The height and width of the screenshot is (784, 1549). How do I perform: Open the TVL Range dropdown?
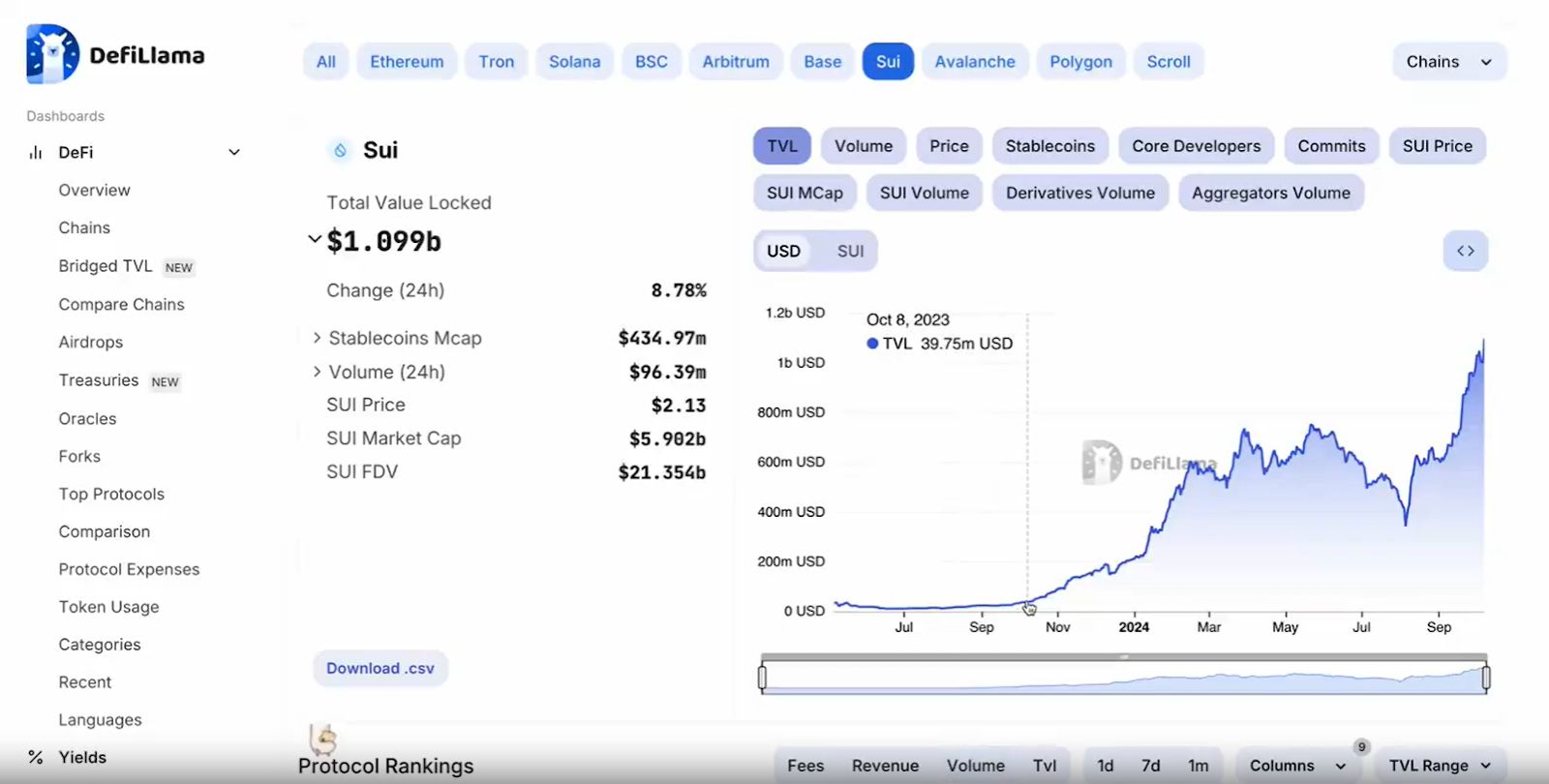[1441, 766]
